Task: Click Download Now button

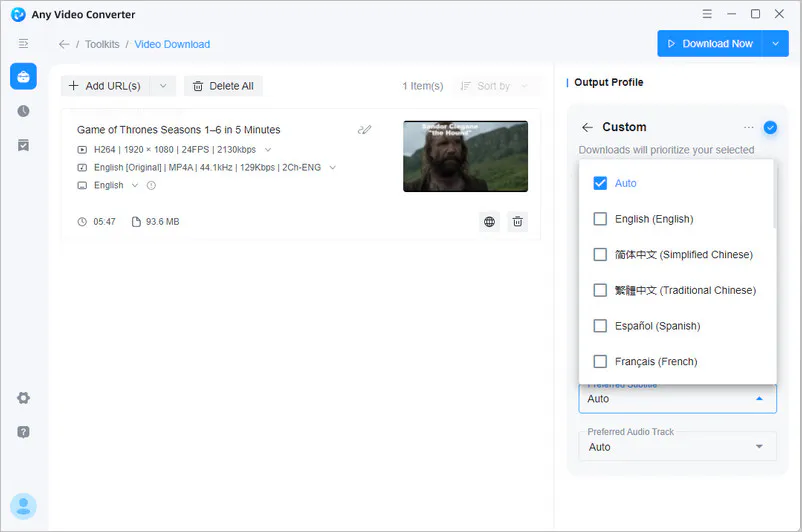Action: [710, 43]
